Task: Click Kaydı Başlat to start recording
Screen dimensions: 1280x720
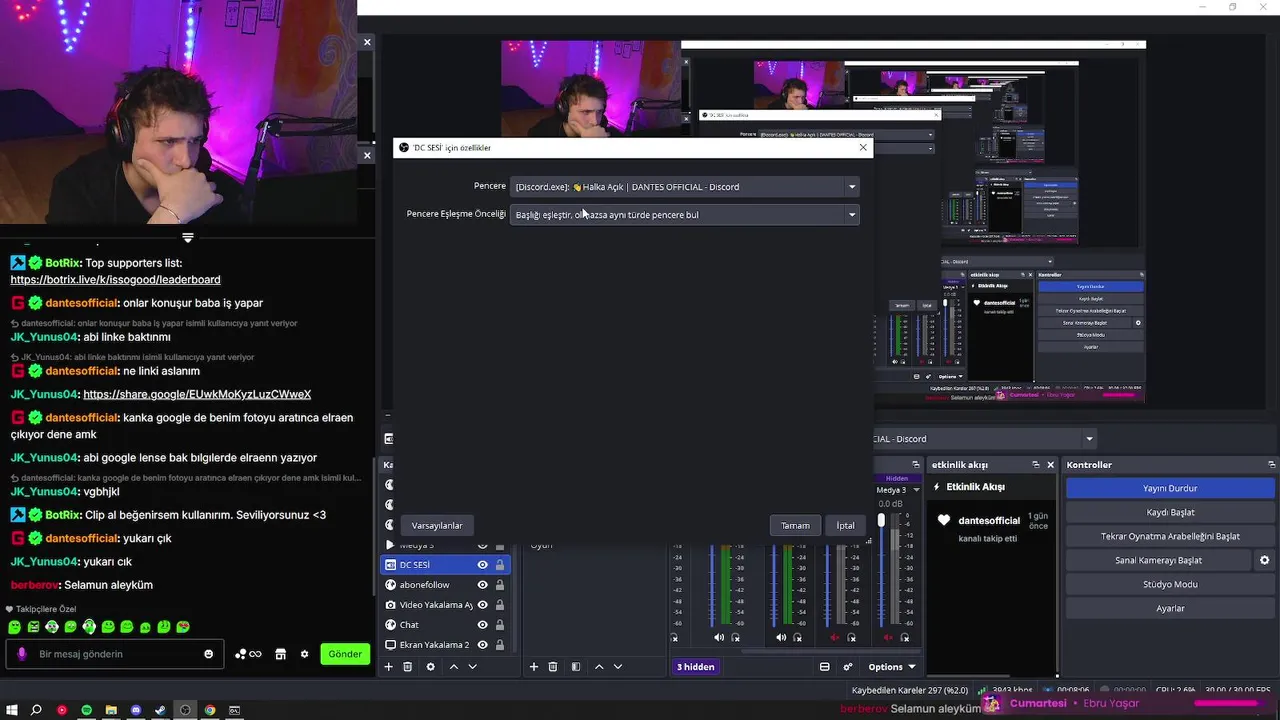Action: click(1170, 512)
